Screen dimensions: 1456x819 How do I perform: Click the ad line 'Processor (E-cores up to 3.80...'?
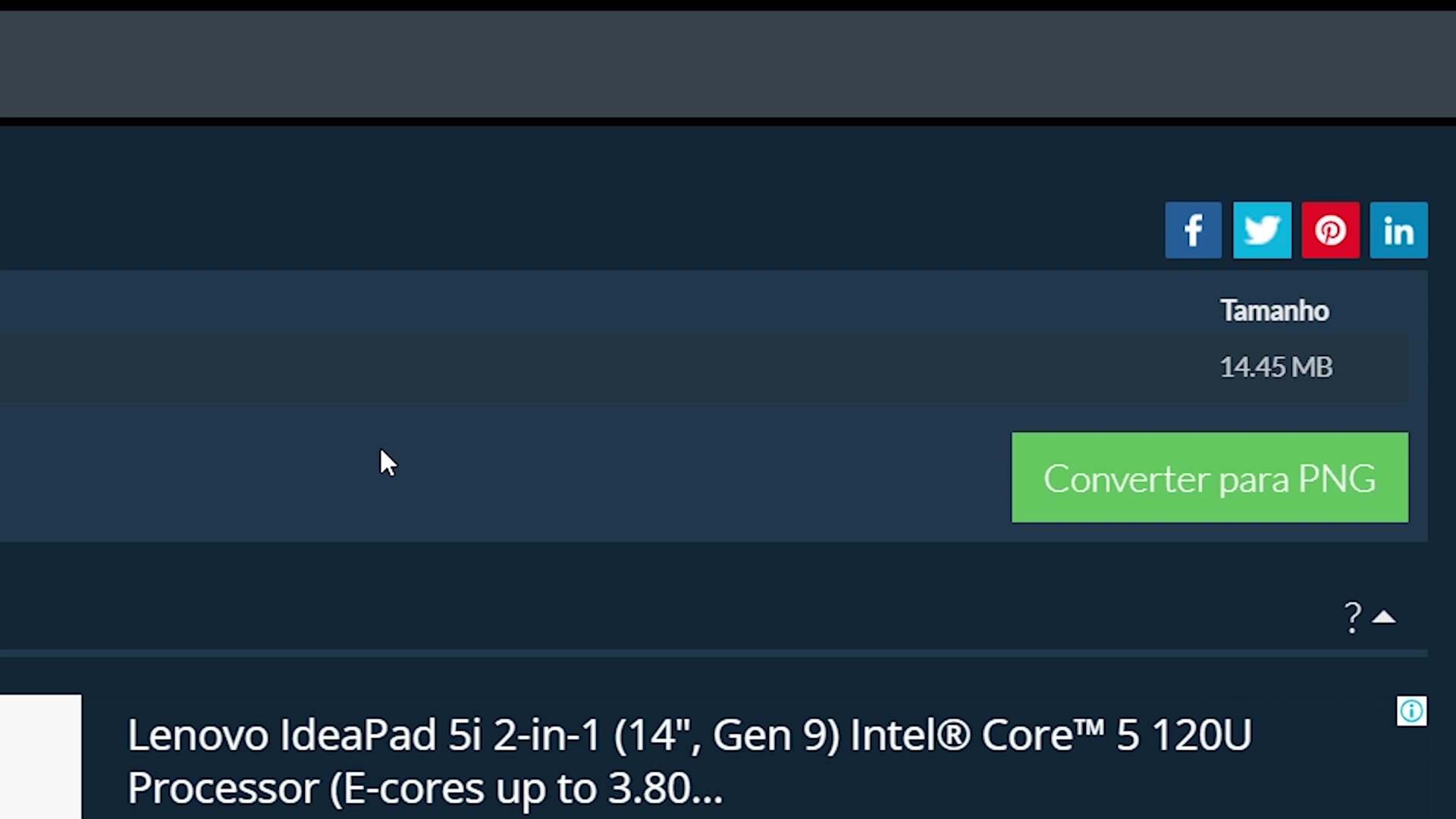tap(425, 789)
